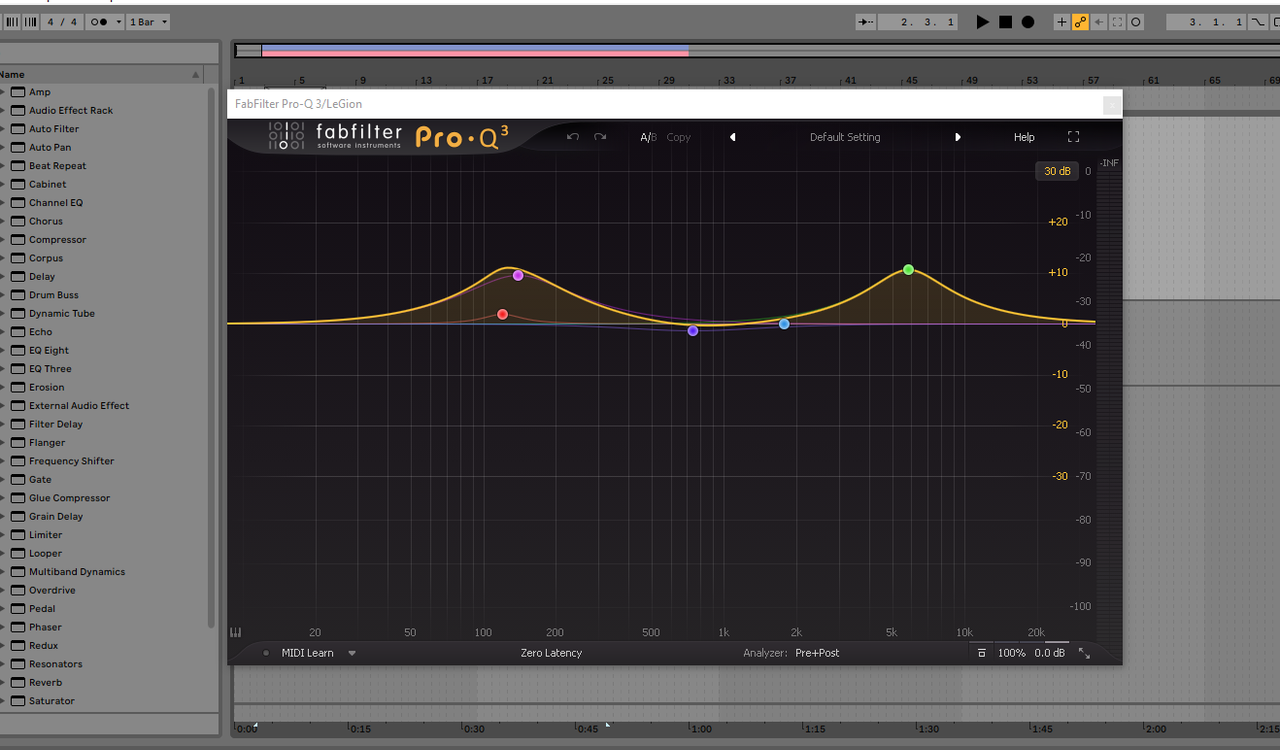Start playback with the Play button

click(982, 22)
